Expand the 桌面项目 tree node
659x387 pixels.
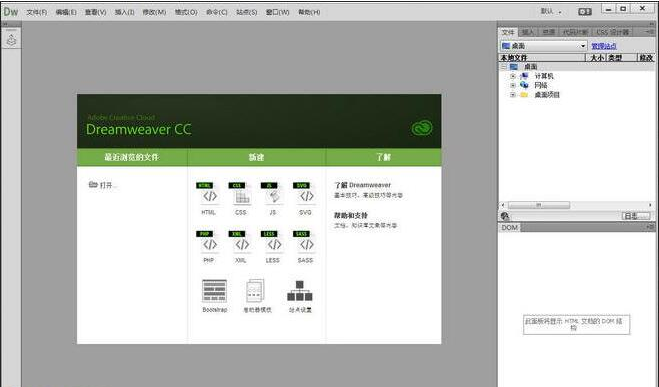513,95
